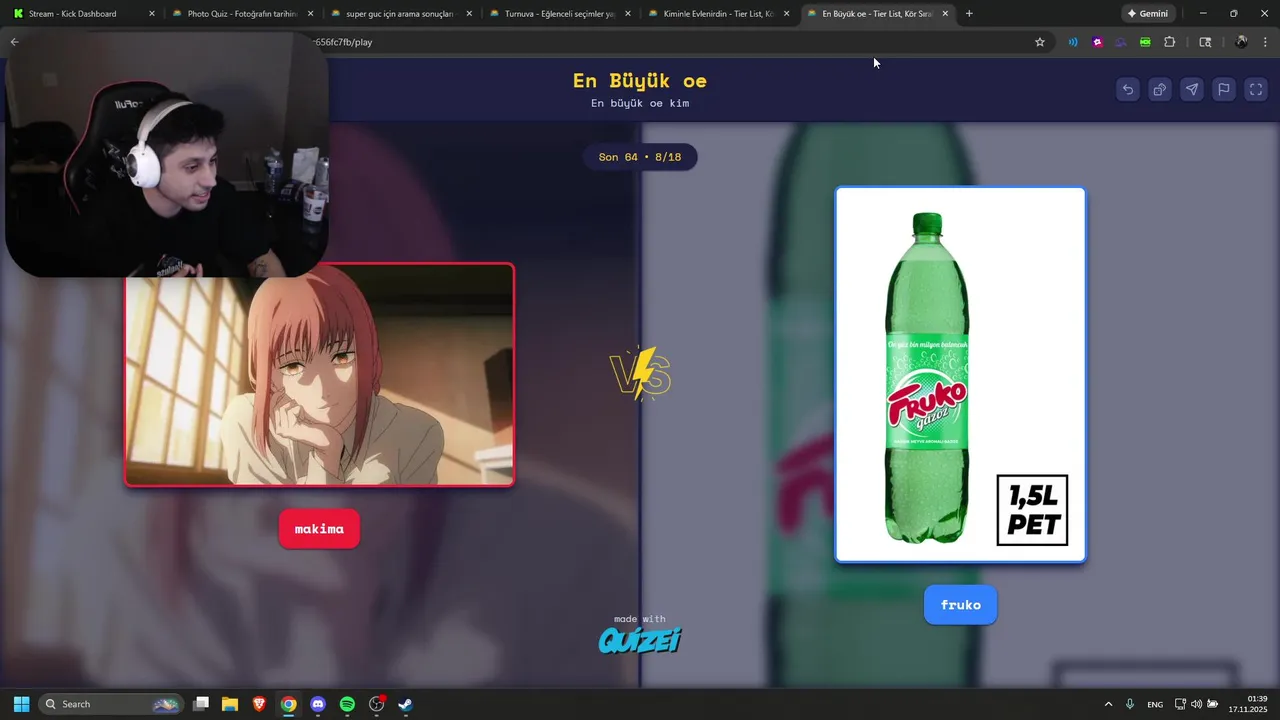This screenshot has width=1280, height=720.
Task: Click the Chrome icon in the taskbar
Action: (288, 704)
